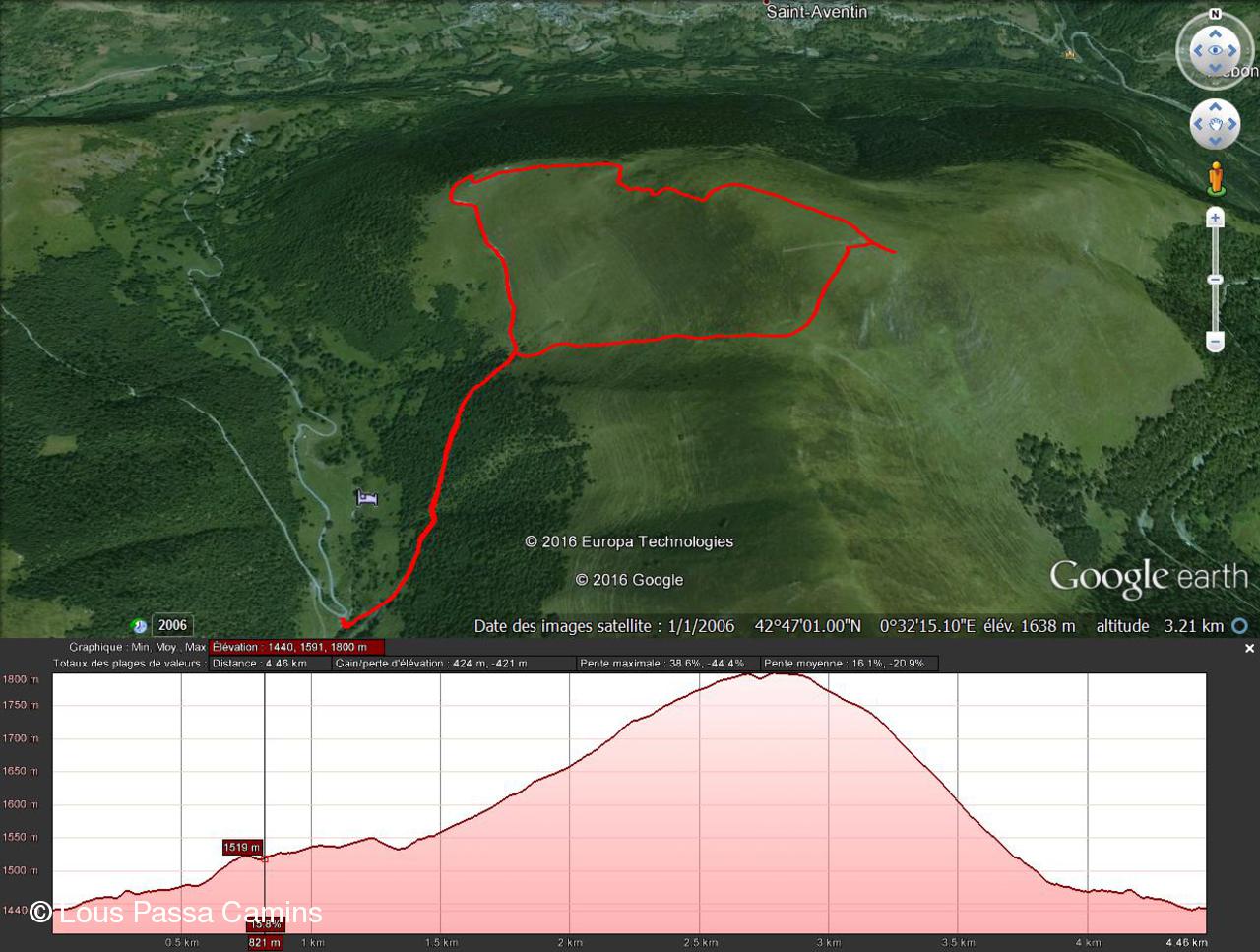Click the move joystick hand icon
The width and height of the screenshot is (1260, 952).
1215,125
